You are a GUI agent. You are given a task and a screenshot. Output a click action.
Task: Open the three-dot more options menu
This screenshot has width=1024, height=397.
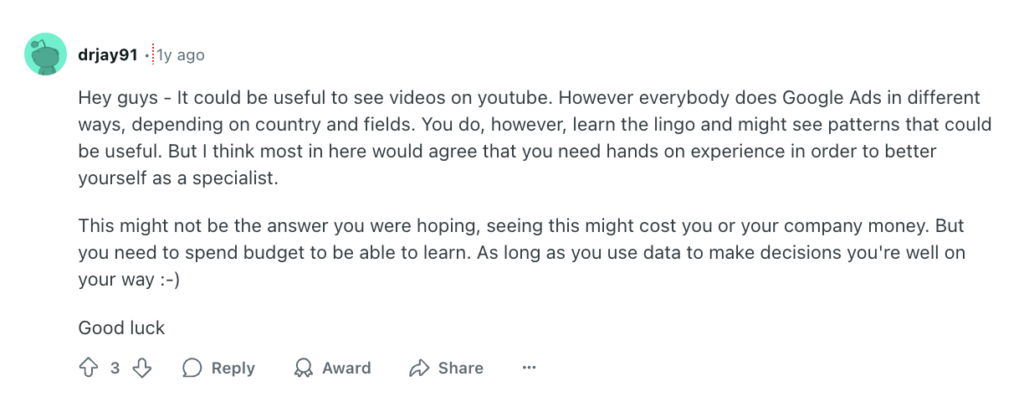pos(529,368)
